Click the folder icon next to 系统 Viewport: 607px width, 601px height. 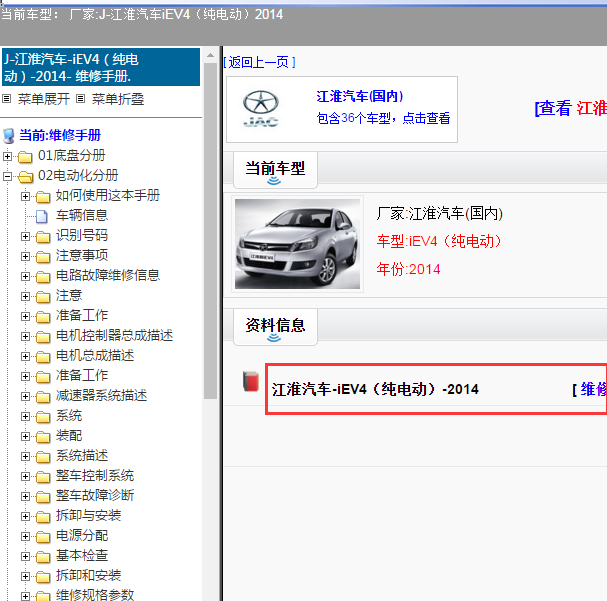[43, 417]
